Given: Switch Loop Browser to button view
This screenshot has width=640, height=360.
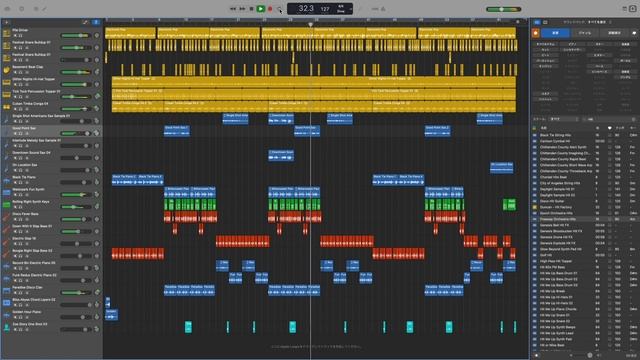Looking at the screenshot, I should click(537, 22).
